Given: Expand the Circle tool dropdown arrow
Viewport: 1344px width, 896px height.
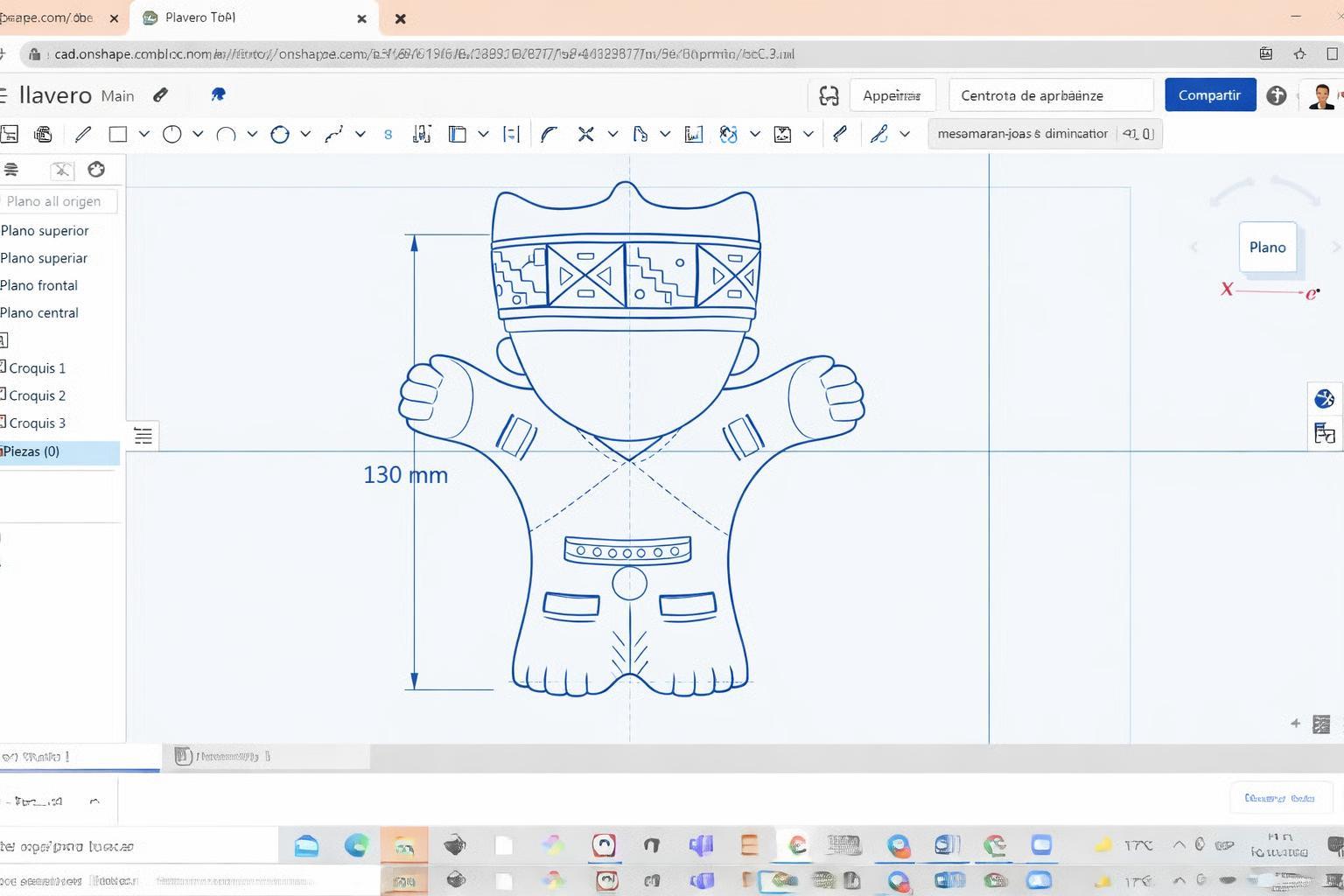Looking at the screenshot, I should coord(198,134).
